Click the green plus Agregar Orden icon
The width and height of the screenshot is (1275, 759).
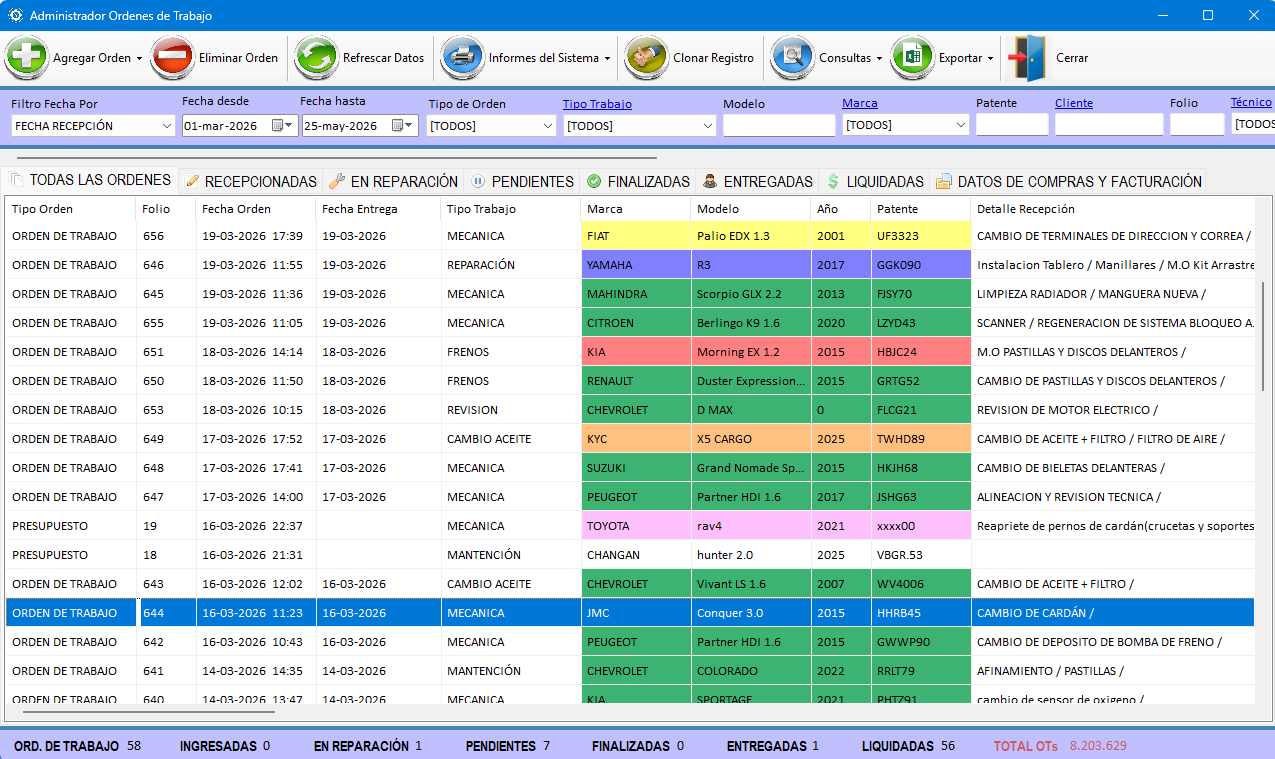[x=27, y=58]
